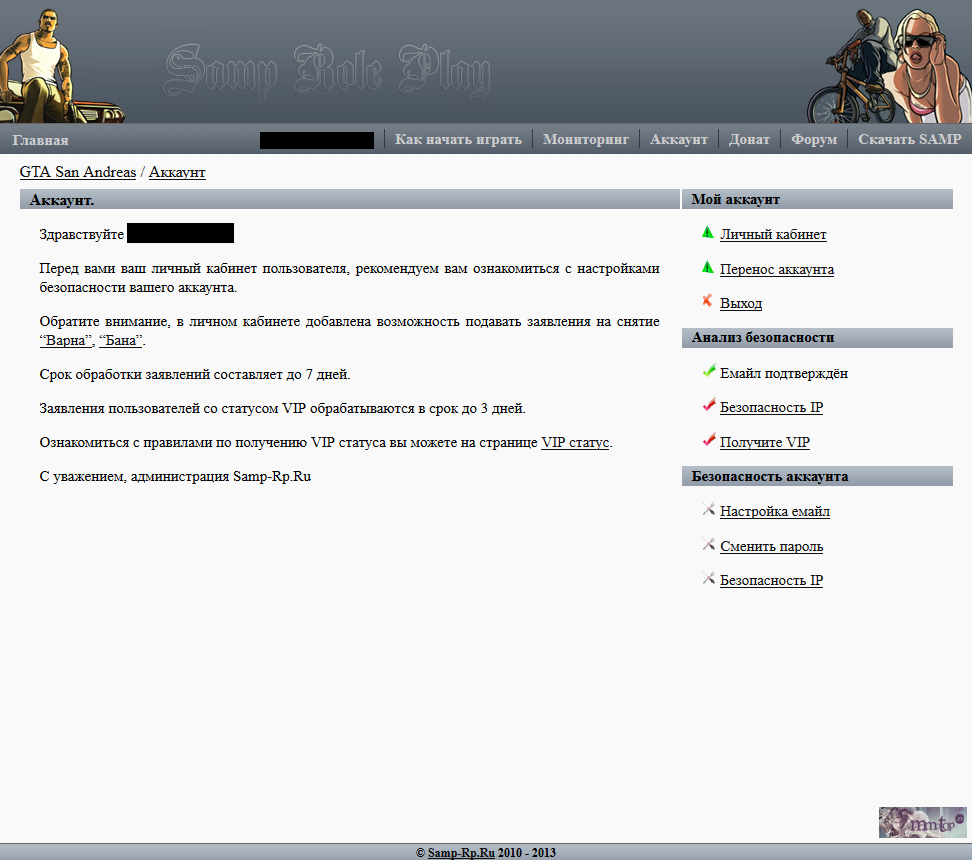This screenshot has width=972, height=861.
Task: Click green arrow icon beside Перенос аккаунта
Action: 708,268
